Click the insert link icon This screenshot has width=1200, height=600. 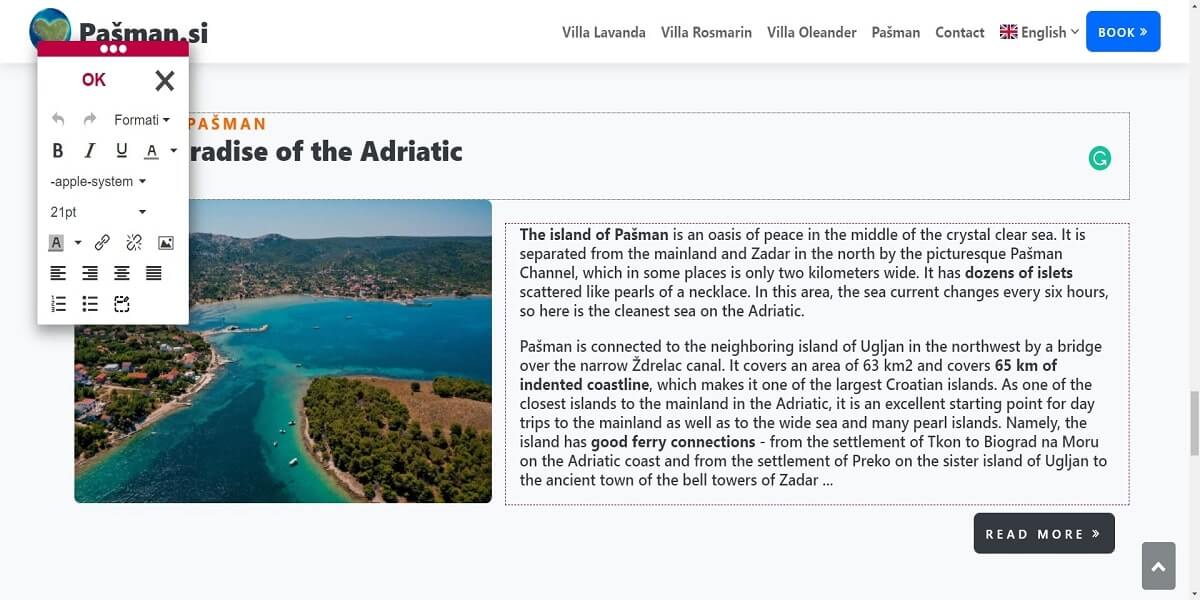[x=102, y=243]
